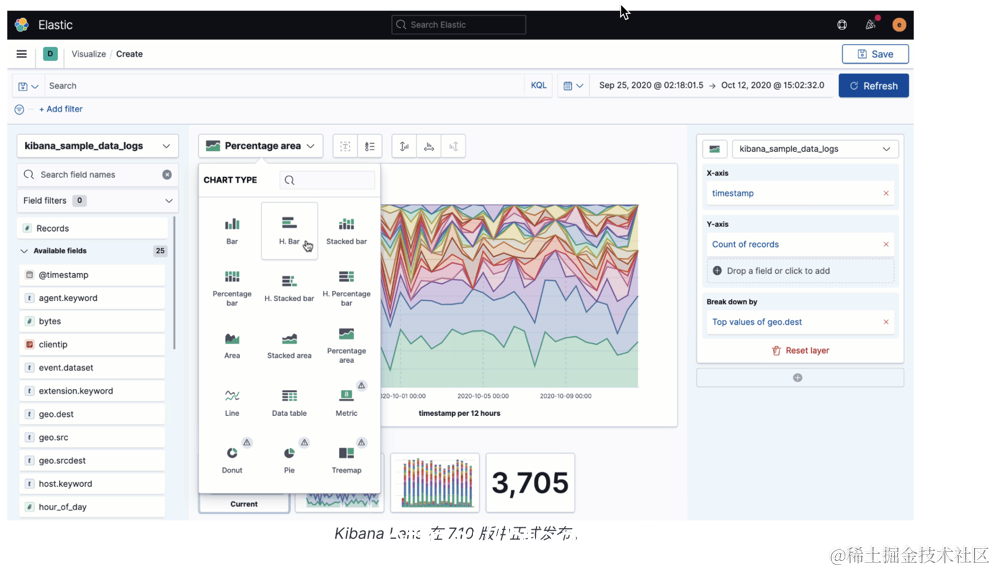996x572 pixels.
Task: Select the H. Bar chart type
Action: (289, 231)
